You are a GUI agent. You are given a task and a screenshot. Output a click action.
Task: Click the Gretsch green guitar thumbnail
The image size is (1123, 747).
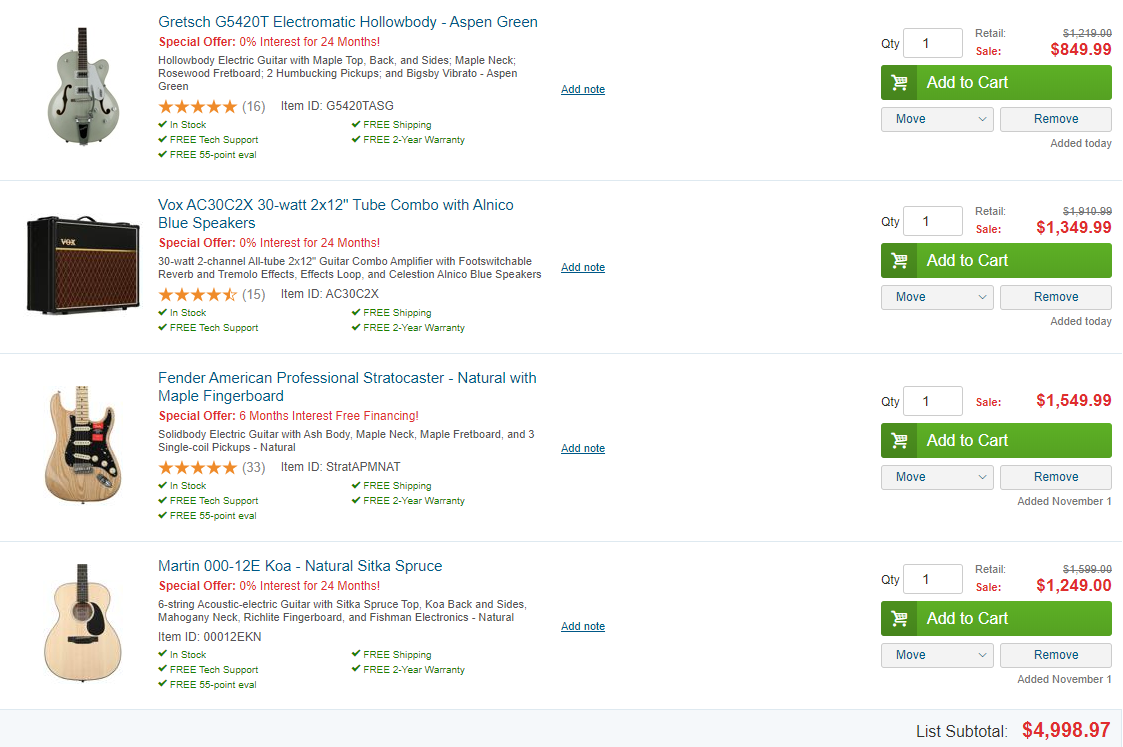point(83,86)
